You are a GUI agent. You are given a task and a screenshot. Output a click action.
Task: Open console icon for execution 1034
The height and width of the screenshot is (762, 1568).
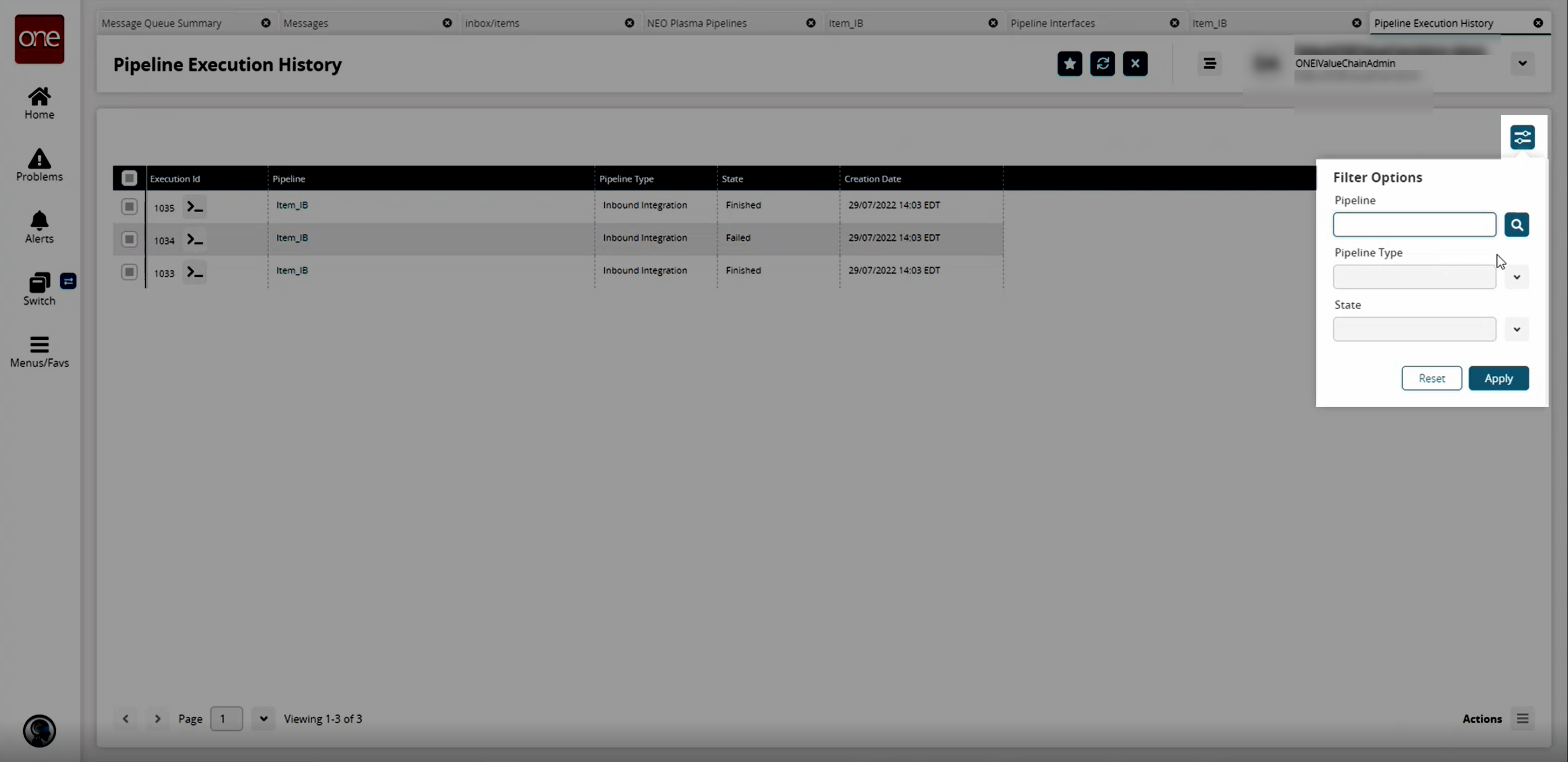[x=194, y=240]
